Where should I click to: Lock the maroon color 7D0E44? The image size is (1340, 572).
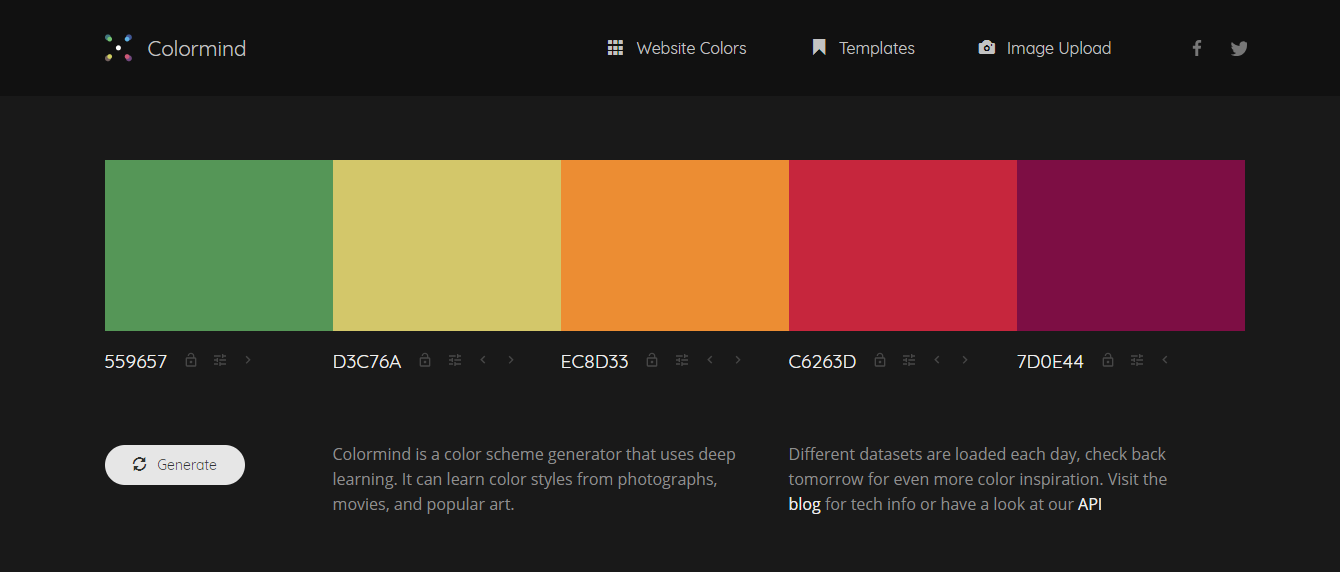(x=1107, y=360)
